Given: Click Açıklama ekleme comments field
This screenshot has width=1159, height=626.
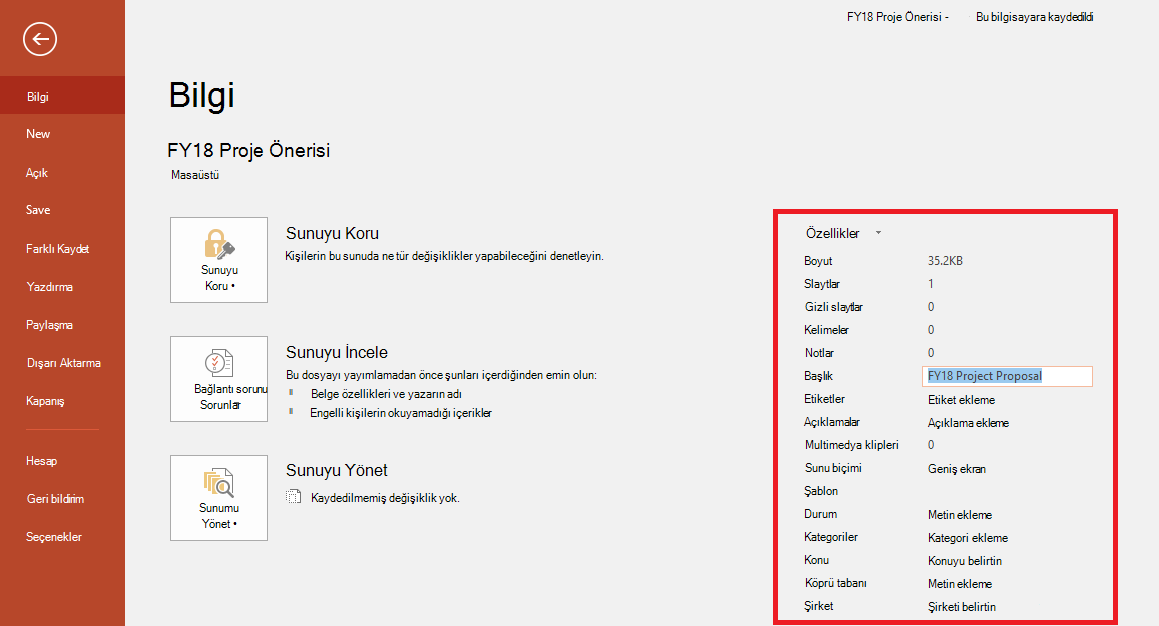Looking at the screenshot, I should point(968,423).
